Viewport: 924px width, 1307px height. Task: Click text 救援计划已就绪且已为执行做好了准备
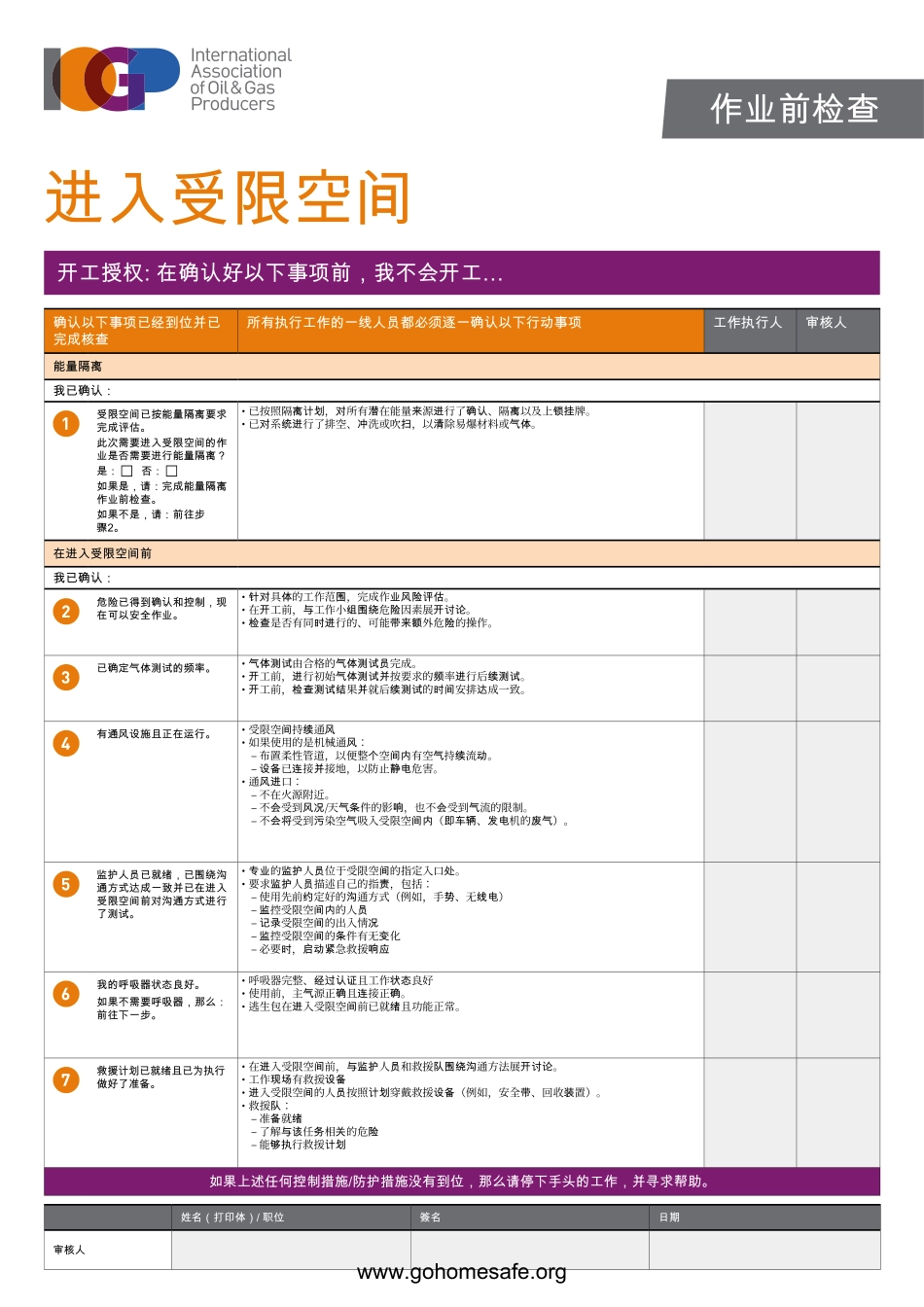tap(160, 1077)
